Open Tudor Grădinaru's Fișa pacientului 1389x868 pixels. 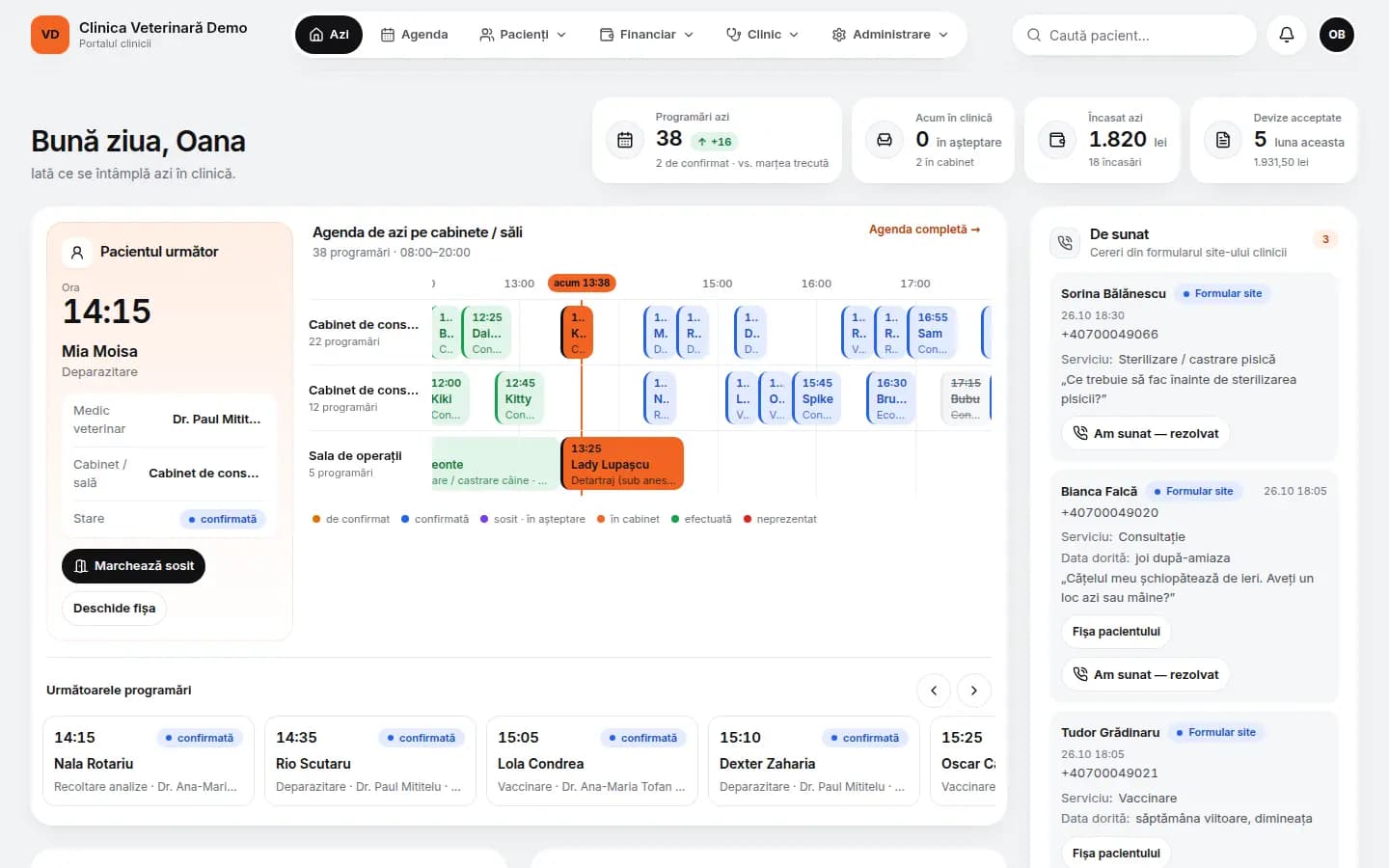click(x=1116, y=854)
